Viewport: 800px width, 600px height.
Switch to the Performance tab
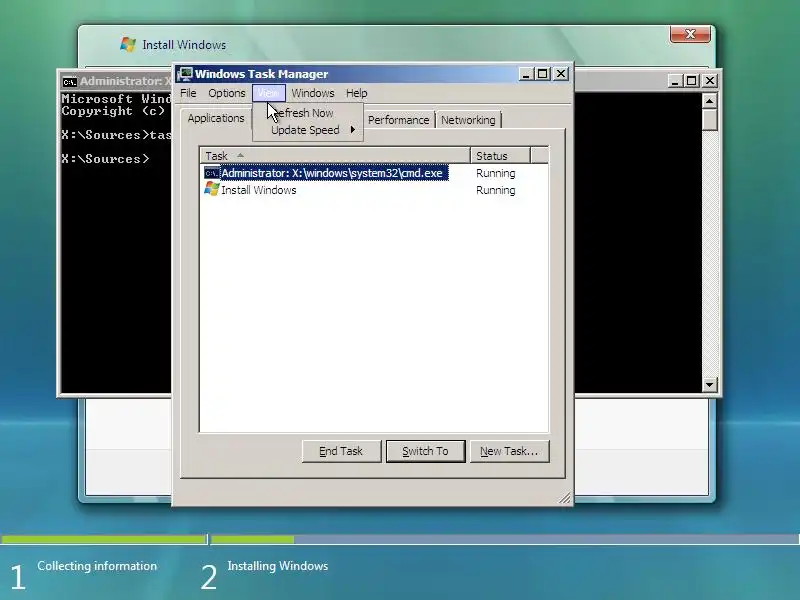click(398, 120)
